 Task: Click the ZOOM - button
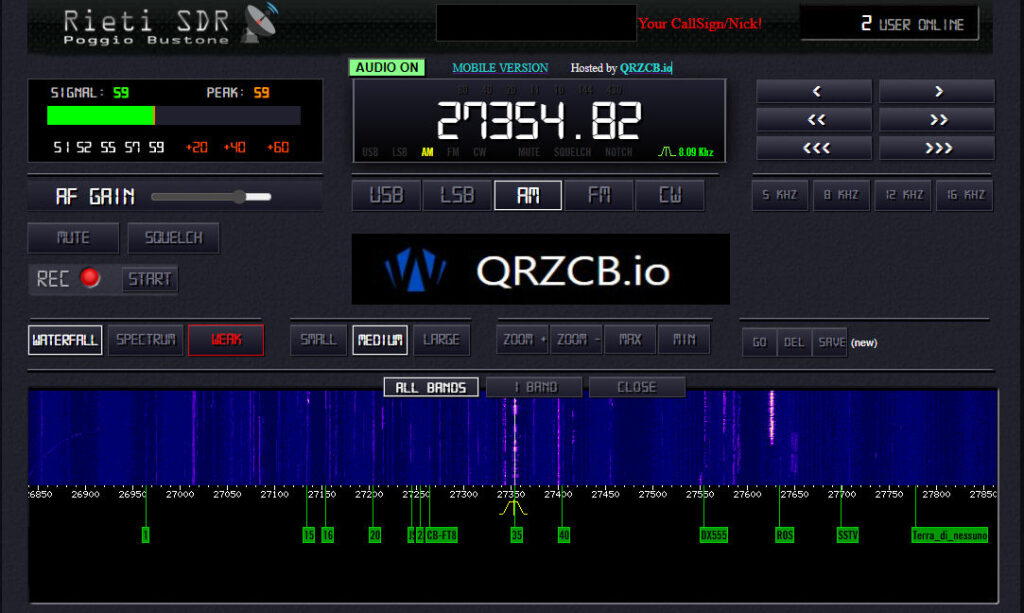576,339
